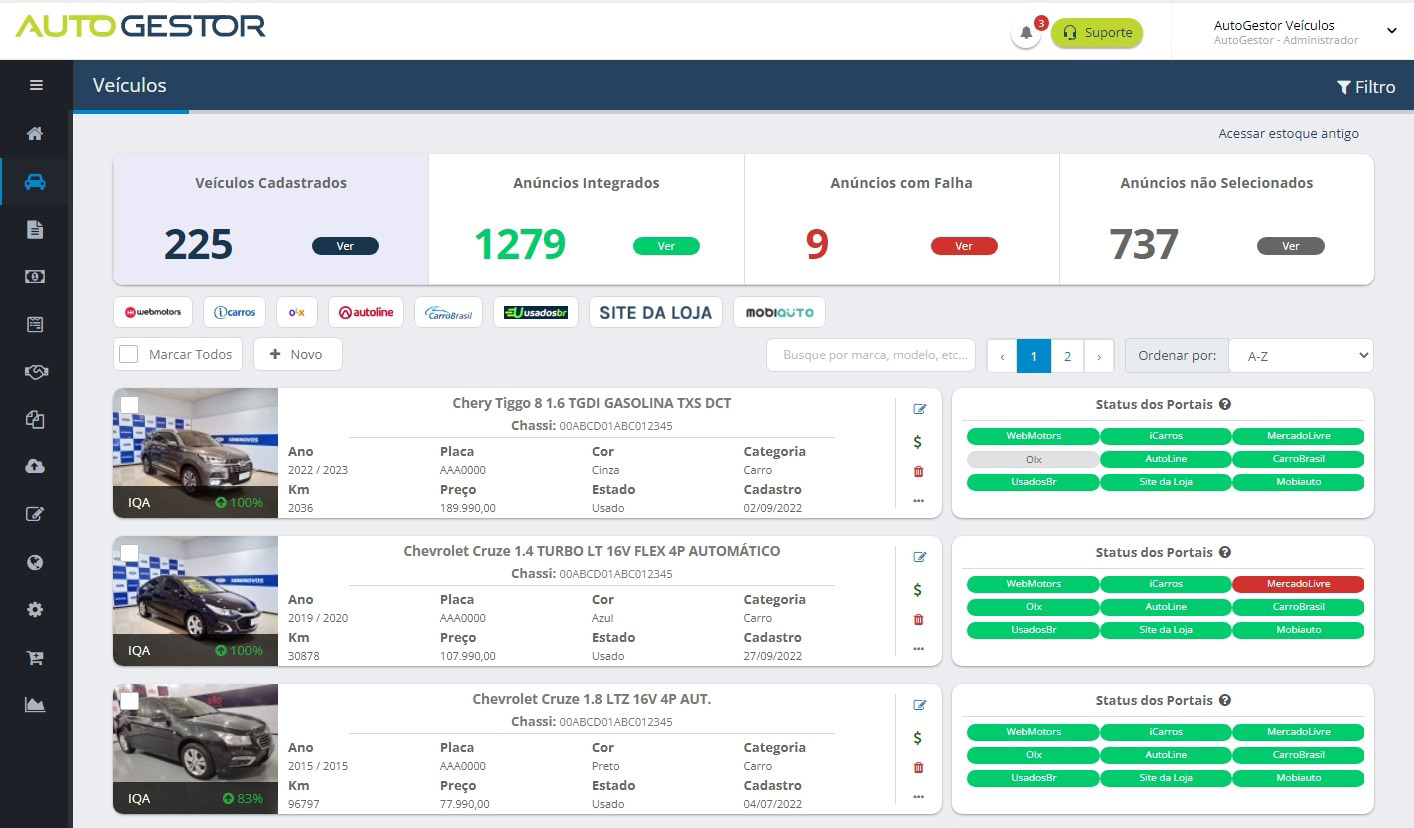The width and height of the screenshot is (1414, 828).
Task: Open the Filtro funnel filter
Action: click(1366, 87)
